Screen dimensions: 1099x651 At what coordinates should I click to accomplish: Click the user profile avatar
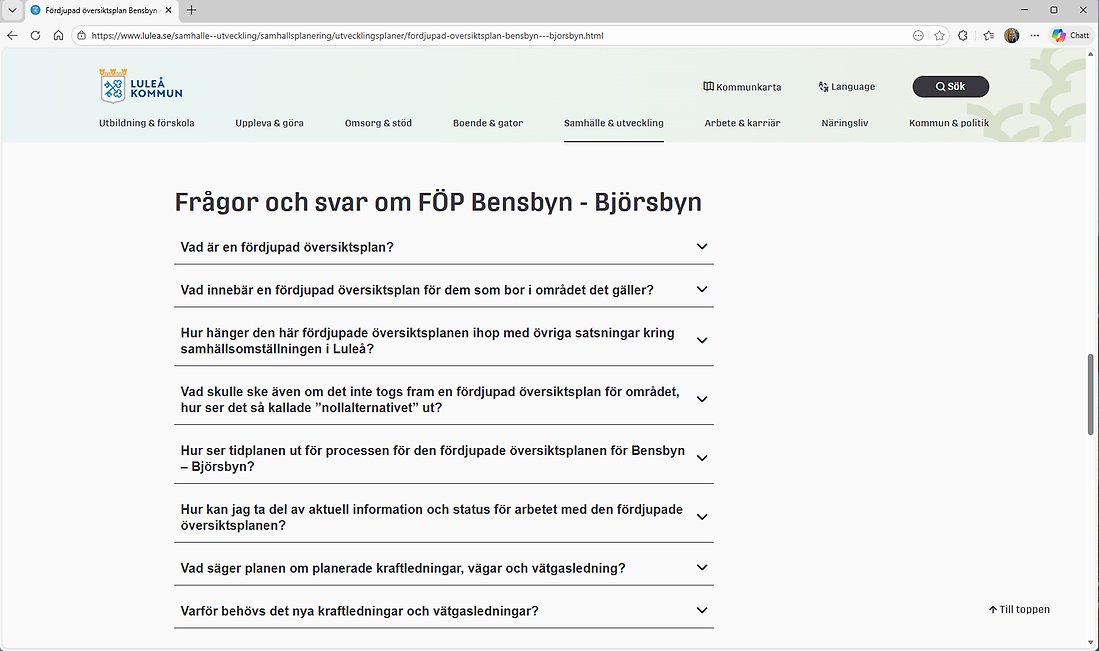[x=1012, y=35]
